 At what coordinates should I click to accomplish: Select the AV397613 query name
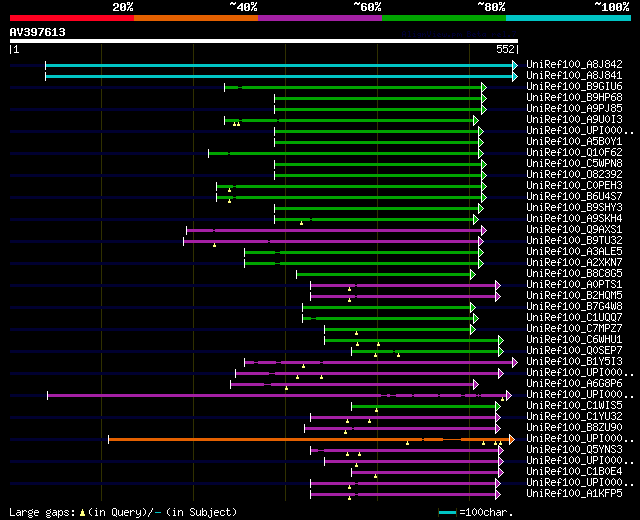(38, 32)
